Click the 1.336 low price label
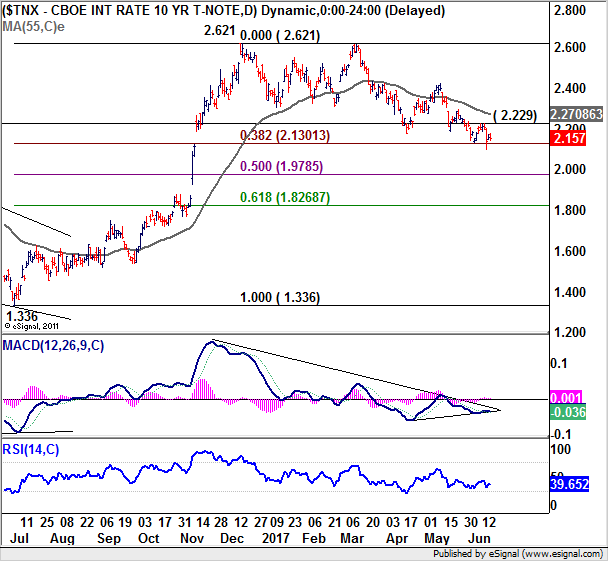 pyautogui.click(x=22, y=316)
